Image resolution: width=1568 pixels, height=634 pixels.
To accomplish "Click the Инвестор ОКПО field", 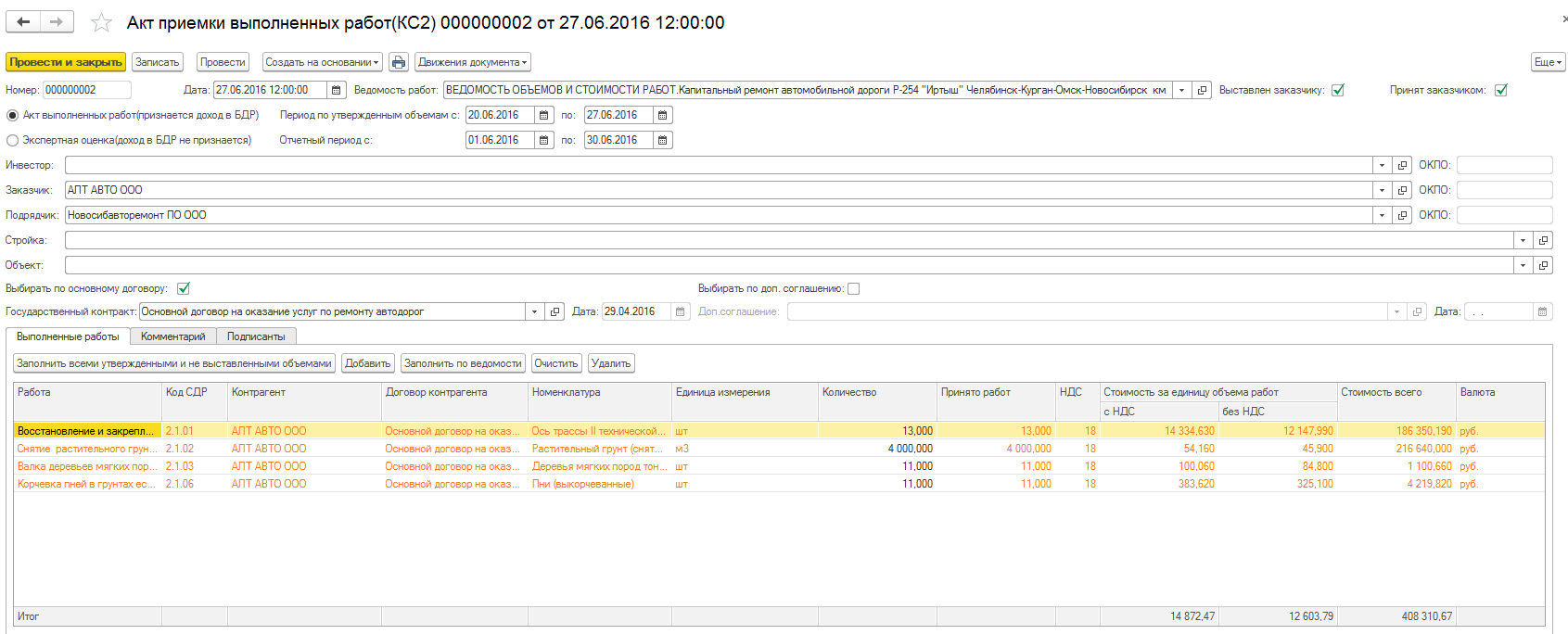I will coord(1504,165).
